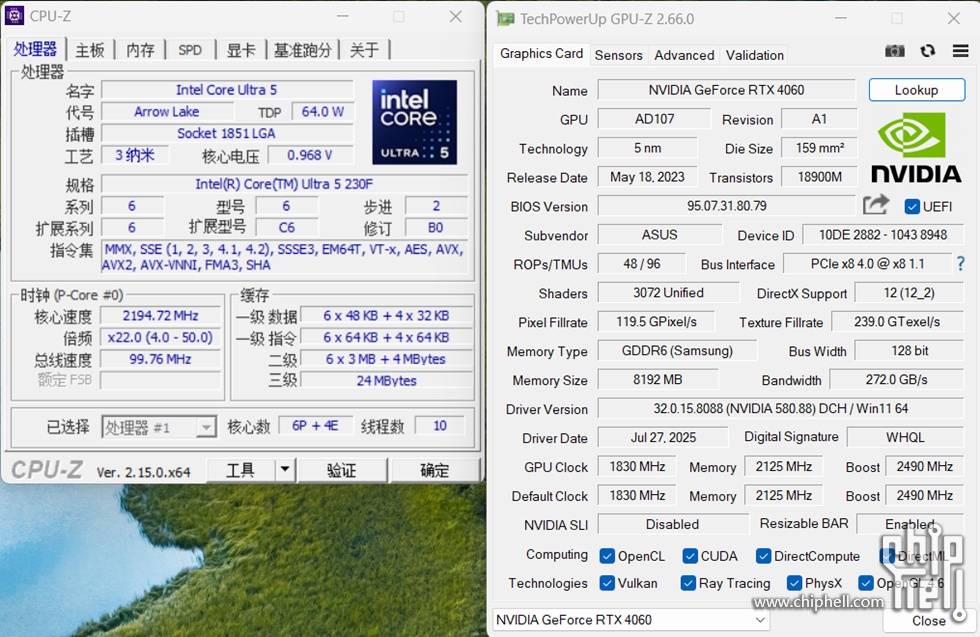This screenshot has width=980, height=637.
Task: Click the Pixel Fillrate value 119.5 GPixel/s
Action: point(656,322)
